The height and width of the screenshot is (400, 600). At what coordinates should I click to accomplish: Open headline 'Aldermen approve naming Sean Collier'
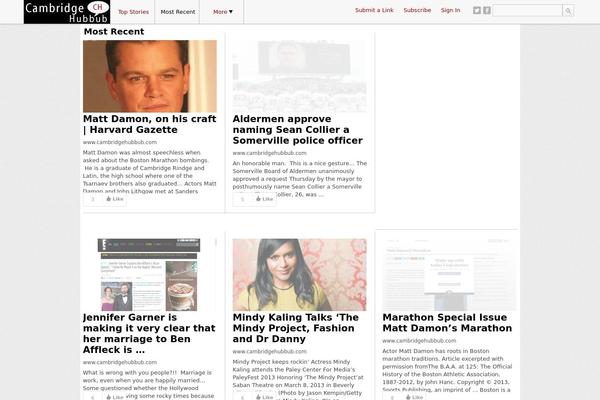point(298,130)
